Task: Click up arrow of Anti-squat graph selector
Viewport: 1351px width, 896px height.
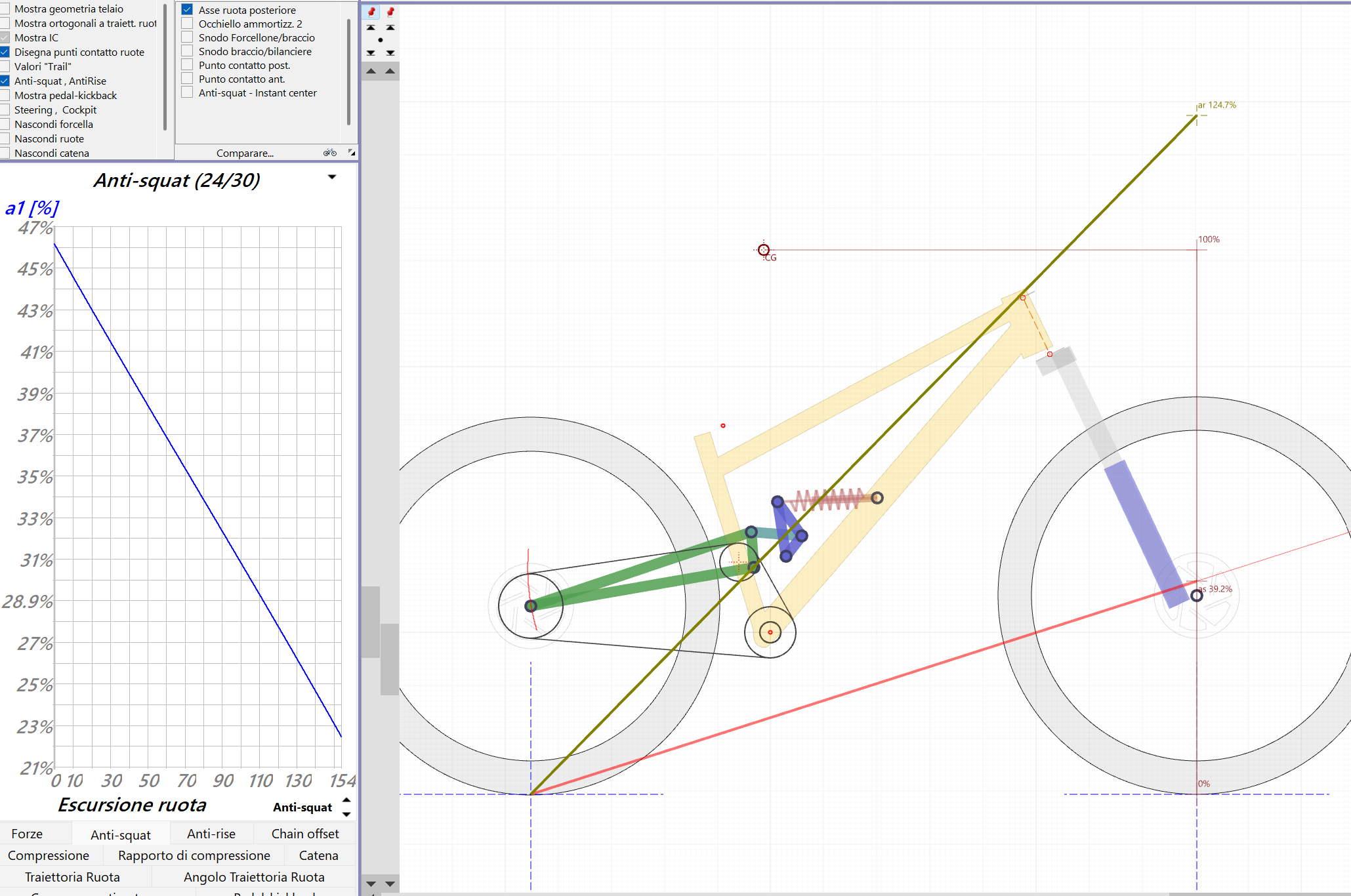Action: coord(346,800)
